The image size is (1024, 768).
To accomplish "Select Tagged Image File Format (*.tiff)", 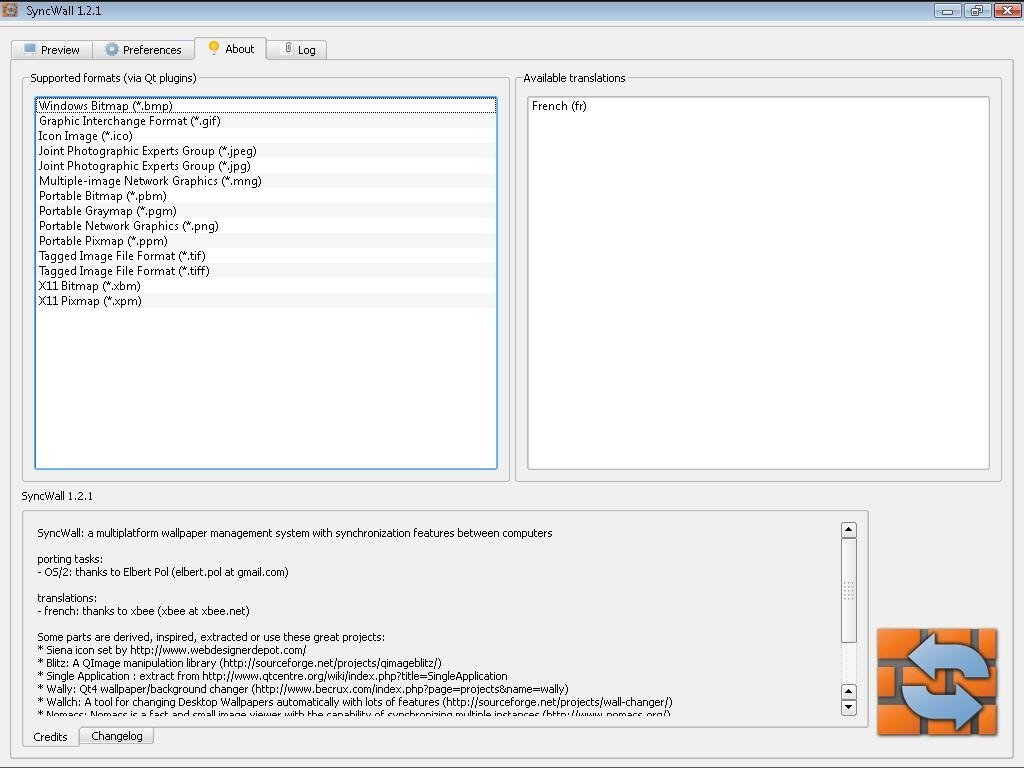I will (266, 271).
